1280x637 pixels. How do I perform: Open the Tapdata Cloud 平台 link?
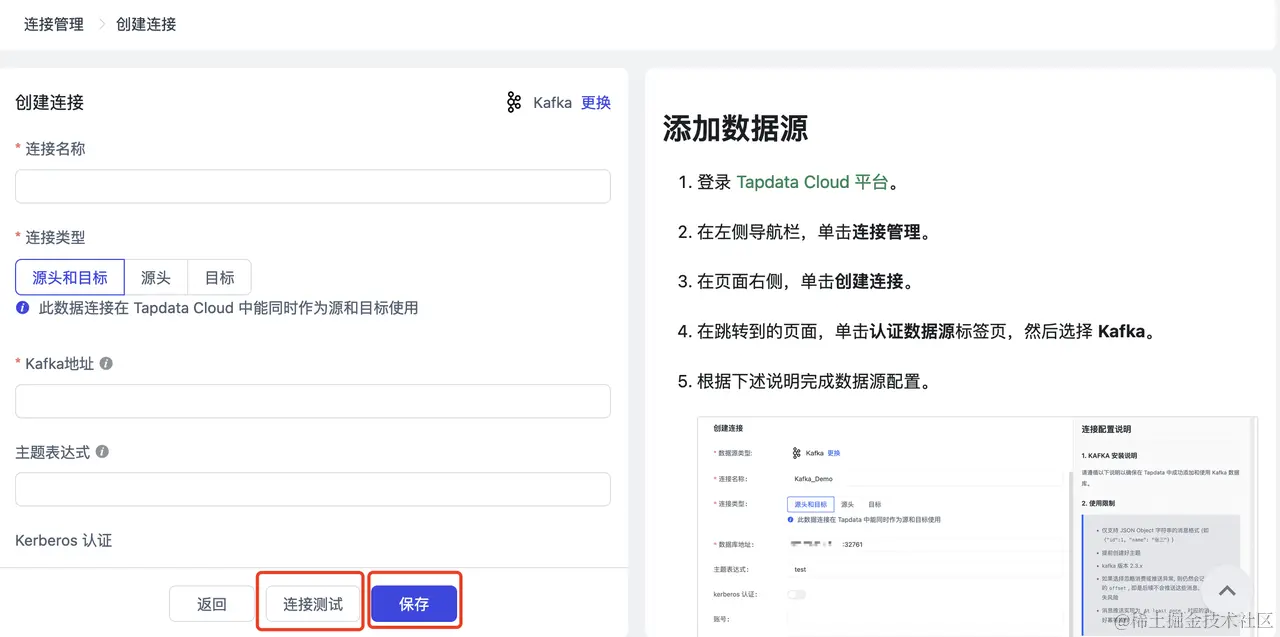pyautogui.click(x=812, y=182)
